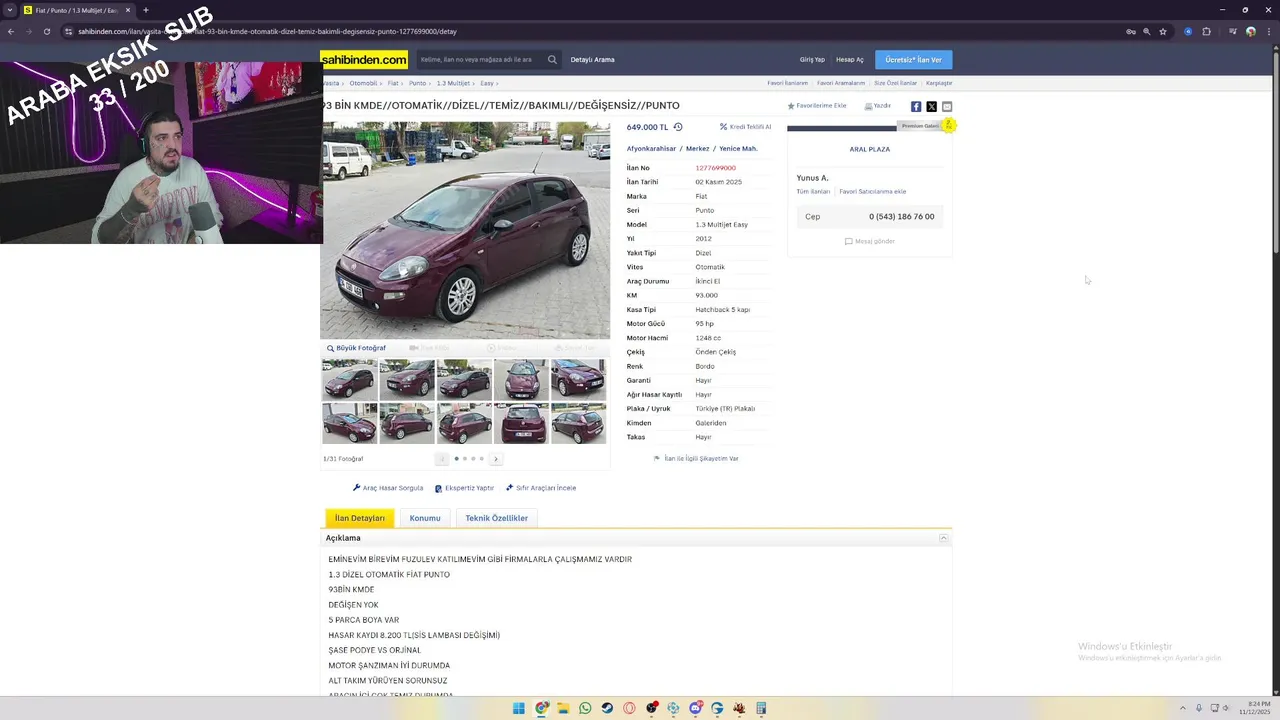Open the Chrome profile avatar
Viewport: 1280px width, 720px height.
(1250, 31)
